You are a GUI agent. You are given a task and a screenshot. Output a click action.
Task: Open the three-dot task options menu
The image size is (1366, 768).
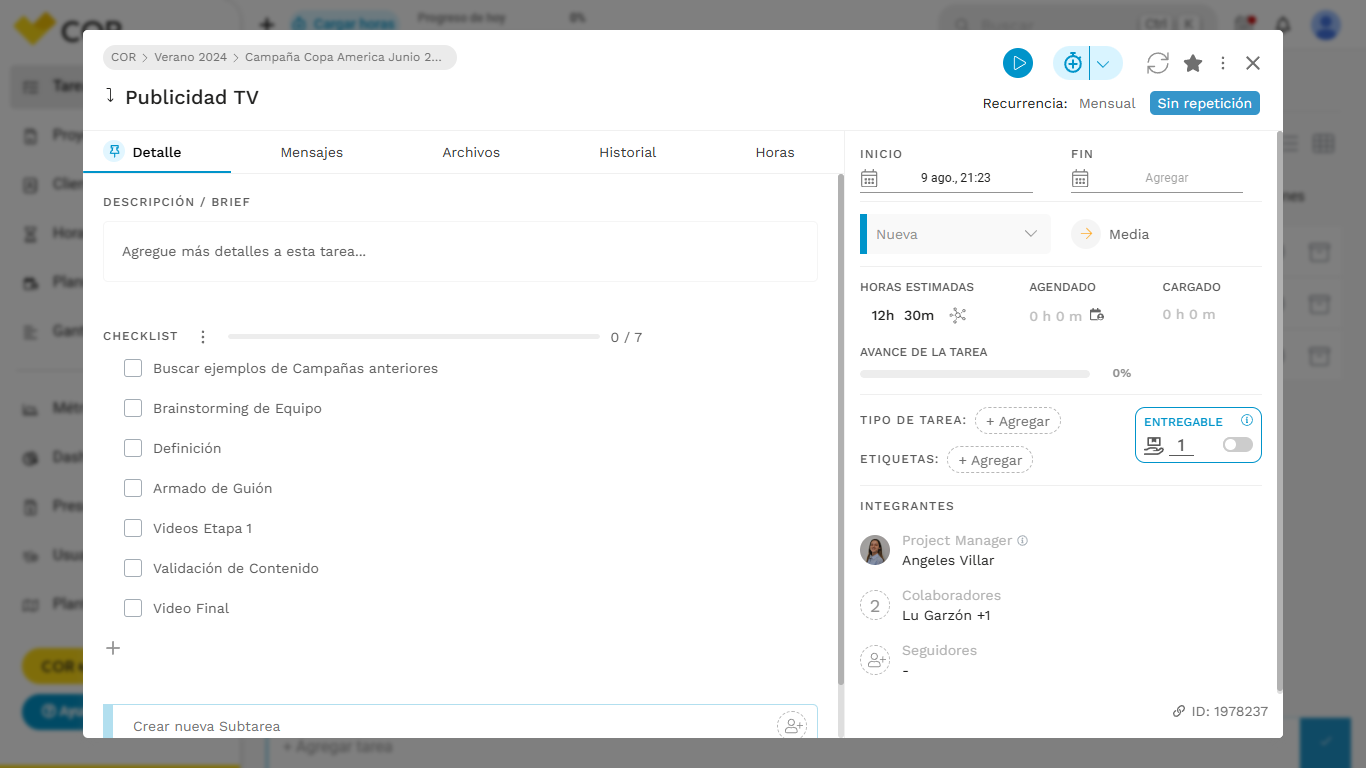pos(1223,63)
